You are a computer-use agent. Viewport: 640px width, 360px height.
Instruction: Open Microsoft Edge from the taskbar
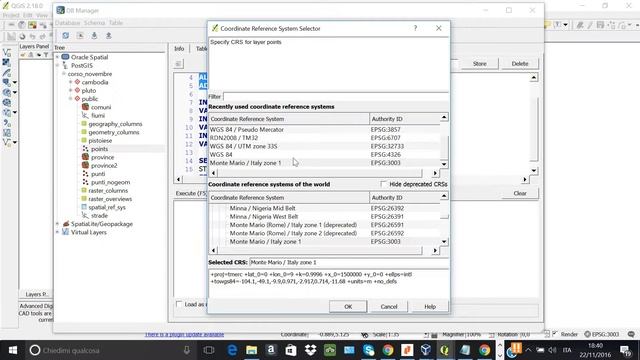[232, 350]
